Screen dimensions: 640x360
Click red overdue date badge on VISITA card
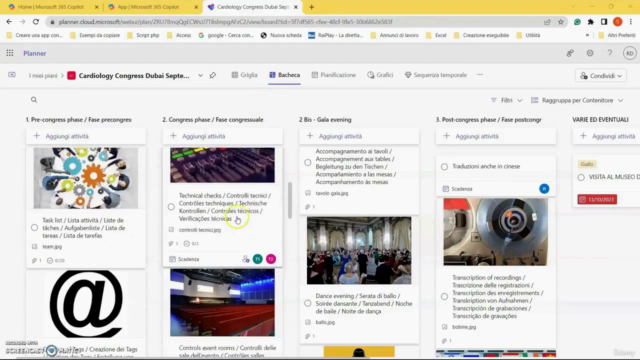(597, 200)
